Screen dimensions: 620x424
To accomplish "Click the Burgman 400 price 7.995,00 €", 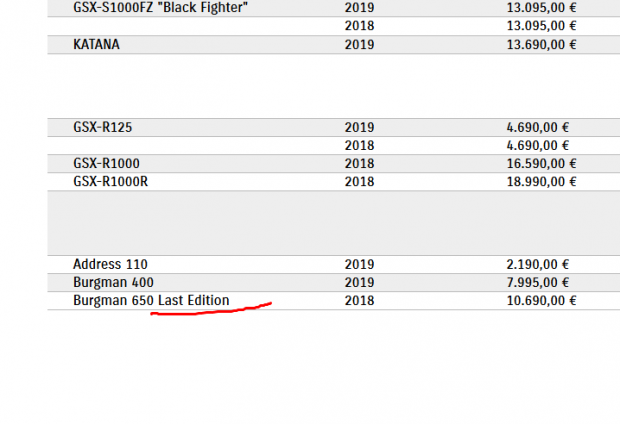I will coord(537,282).
